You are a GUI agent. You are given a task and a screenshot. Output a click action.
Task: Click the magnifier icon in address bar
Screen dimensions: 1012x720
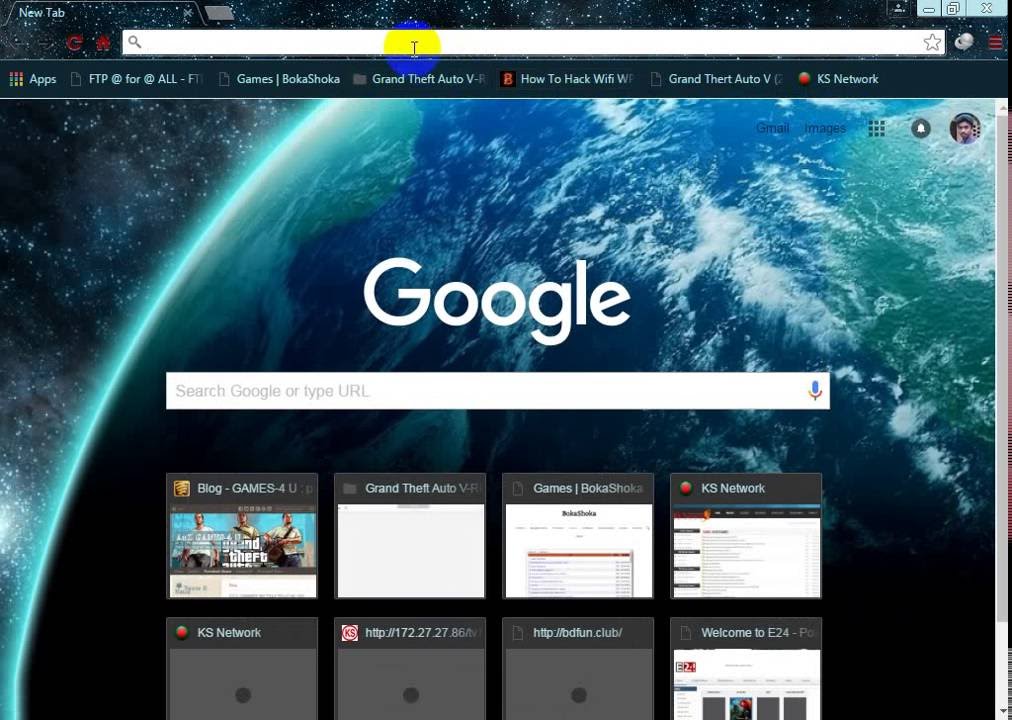[134, 42]
